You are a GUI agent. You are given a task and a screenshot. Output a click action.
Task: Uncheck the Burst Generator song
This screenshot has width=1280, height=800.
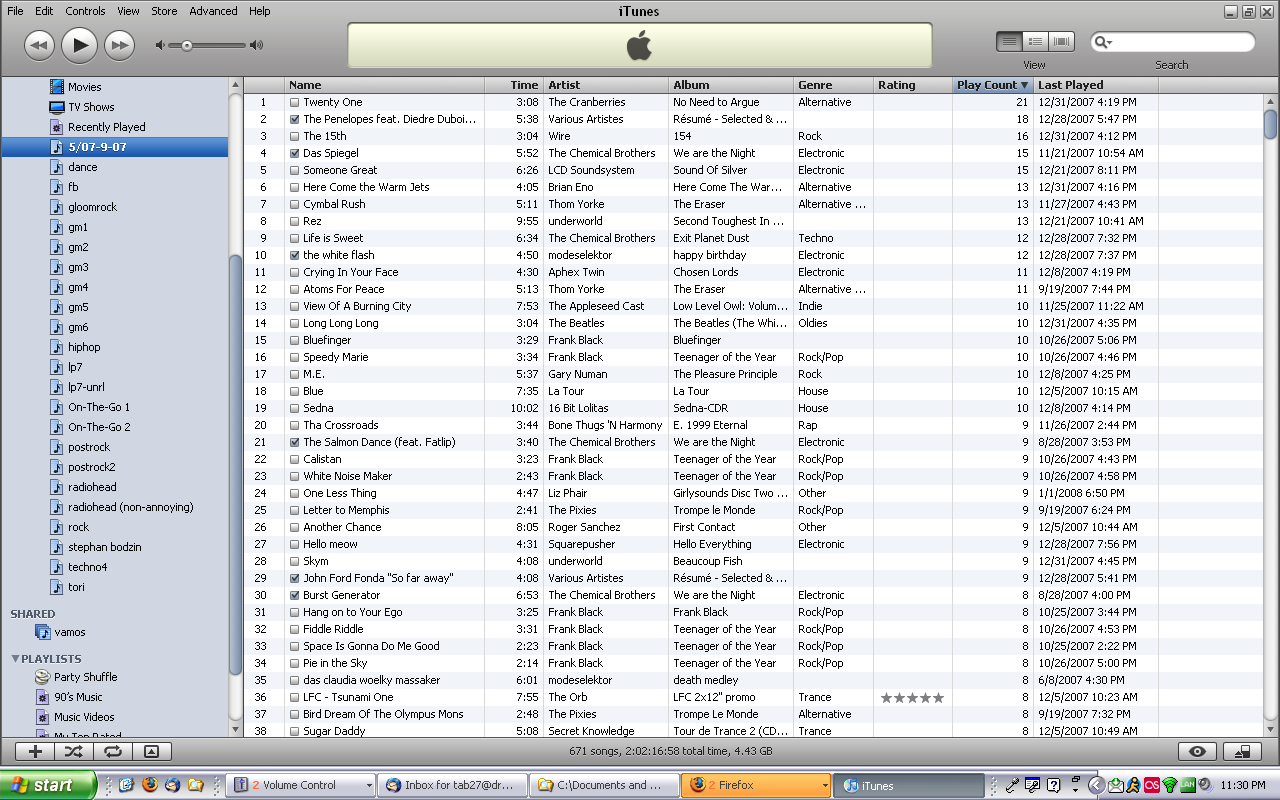(295, 595)
